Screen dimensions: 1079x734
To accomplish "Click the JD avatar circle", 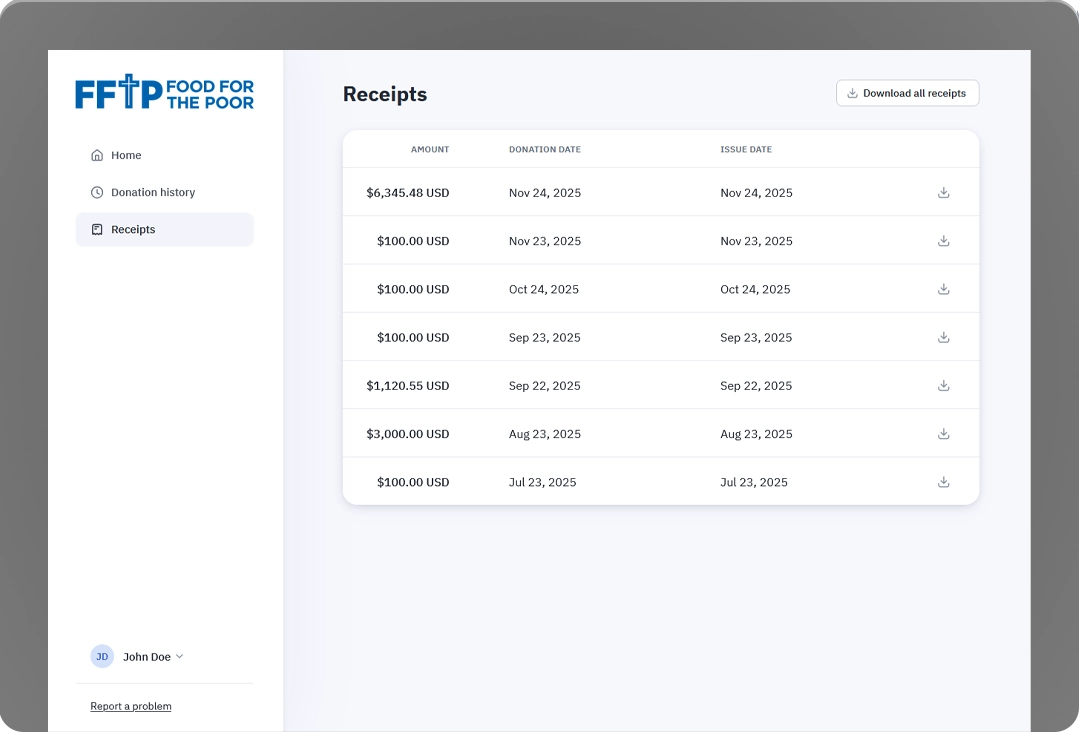I will click(102, 657).
